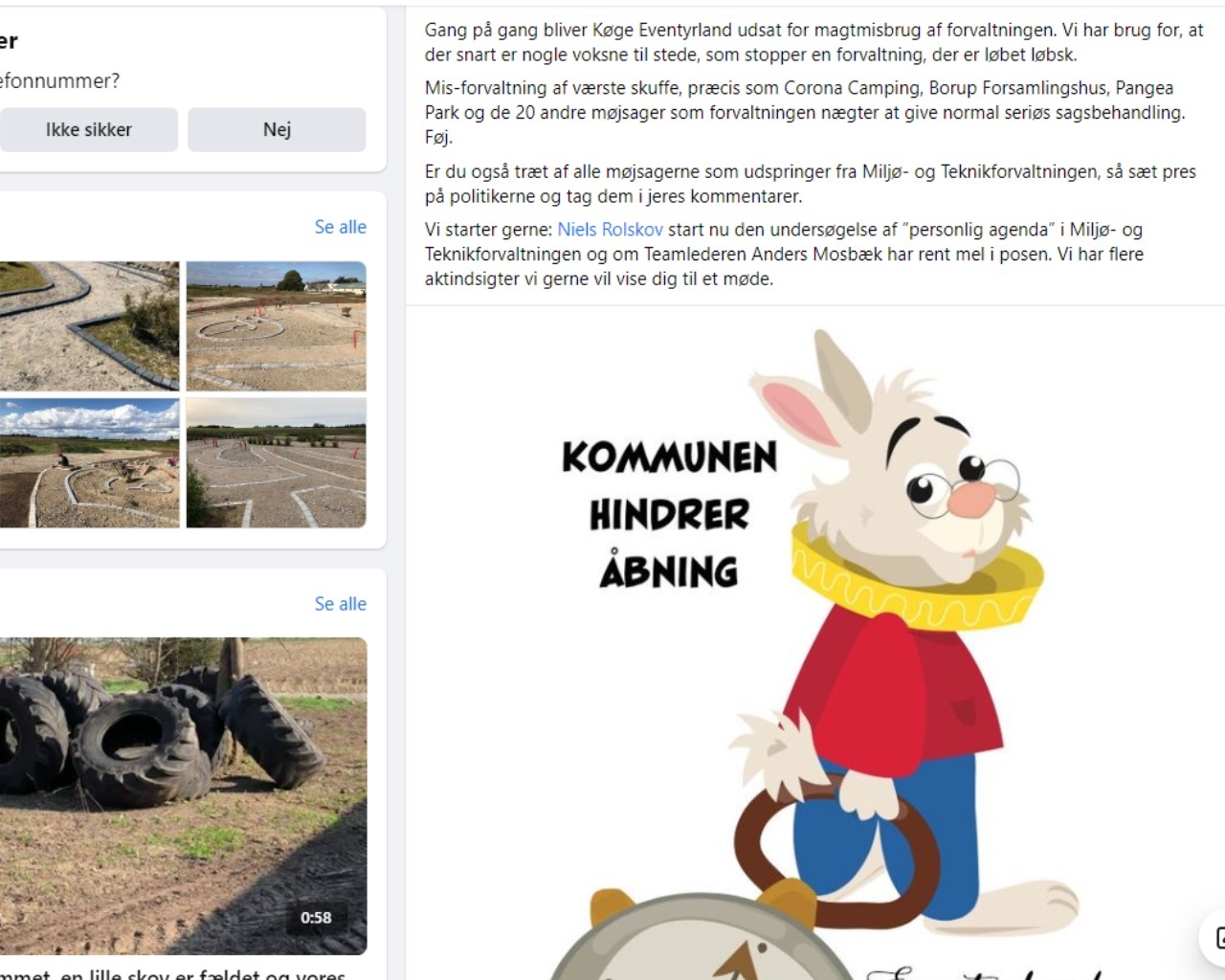Click the 'KOMMUNEN HINDRER ÅBNING' text in the image
The image size is (1225, 980).
(x=669, y=515)
